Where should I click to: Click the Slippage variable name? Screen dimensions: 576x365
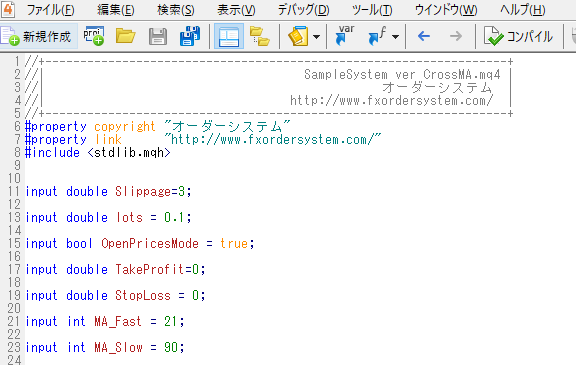tap(143, 191)
